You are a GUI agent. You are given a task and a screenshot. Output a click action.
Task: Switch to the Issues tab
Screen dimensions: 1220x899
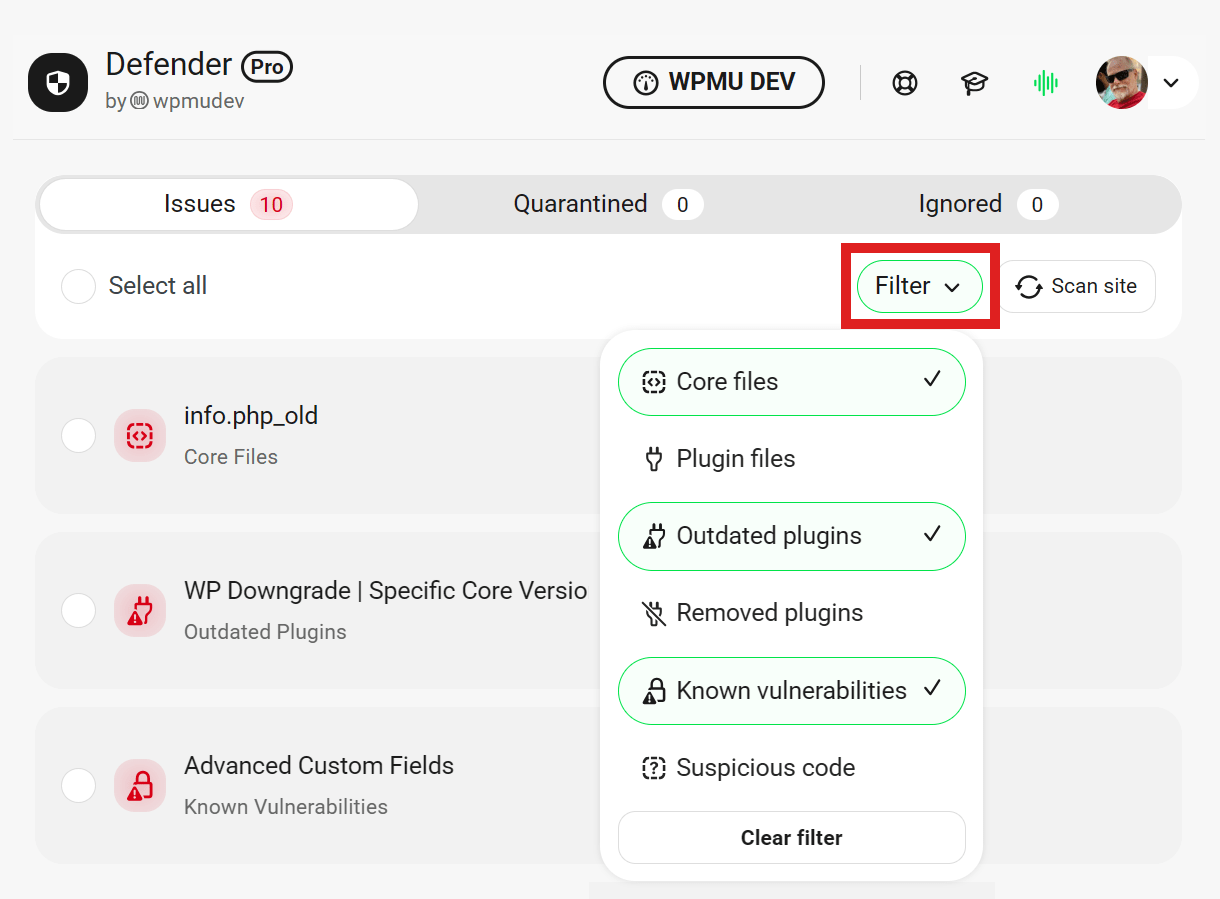pyautogui.click(x=228, y=204)
